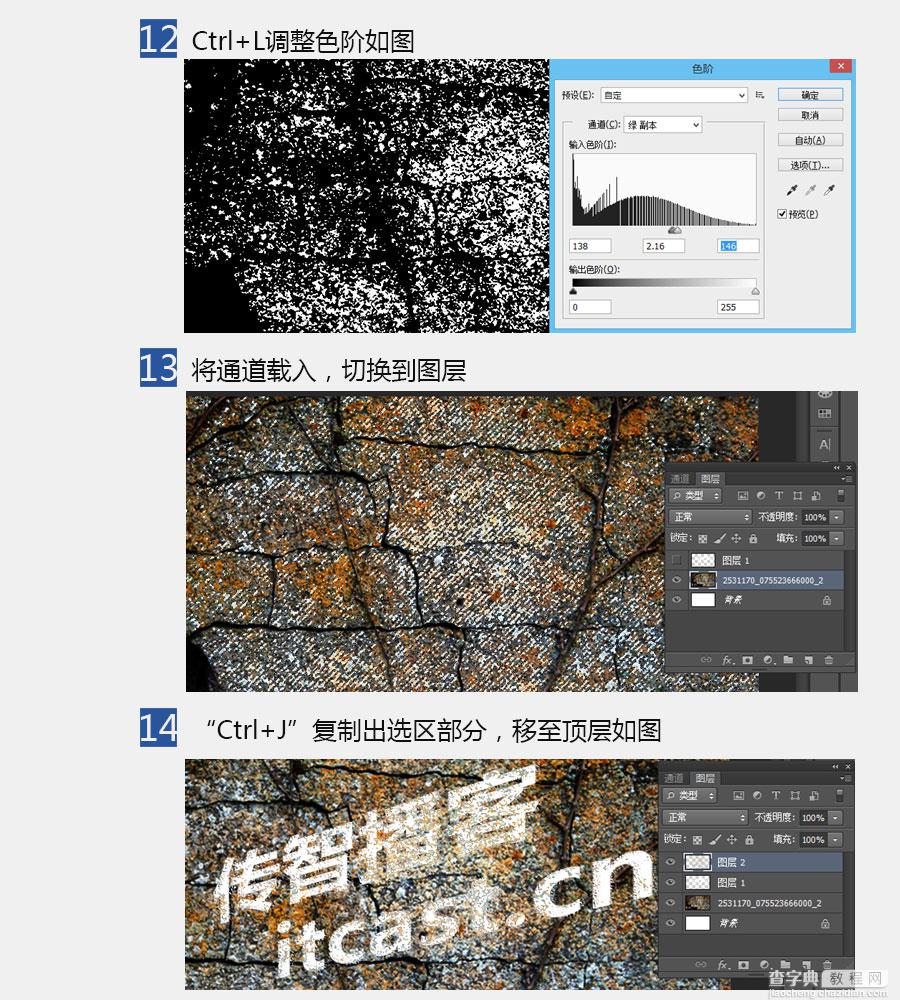The width and height of the screenshot is (900, 1000).
Task: Lock position icon in step 14 layers panel
Action: 732,839
